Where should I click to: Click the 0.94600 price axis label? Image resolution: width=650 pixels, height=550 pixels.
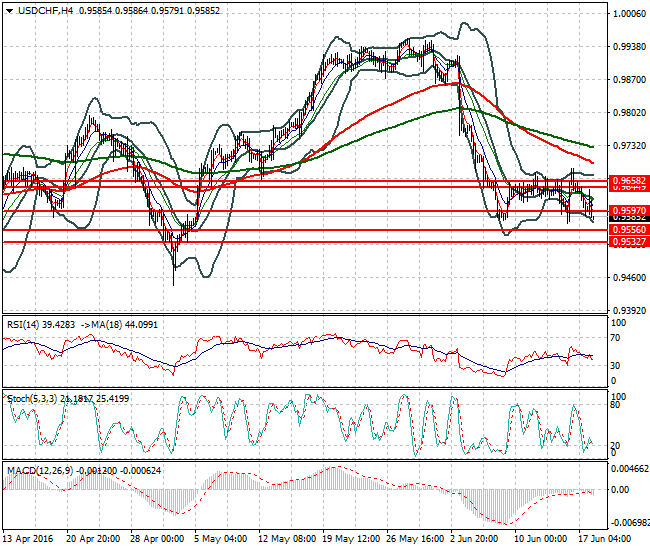tap(629, 277)
